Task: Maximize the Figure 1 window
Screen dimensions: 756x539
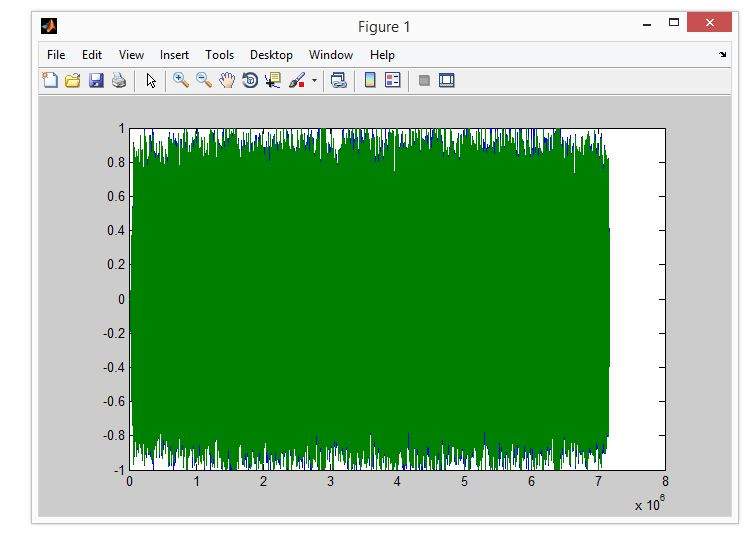Action: click(x=674, y=23)
